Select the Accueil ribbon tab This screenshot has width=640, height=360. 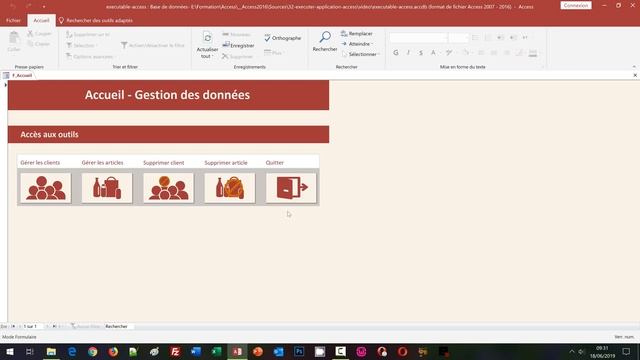(41, 20)
